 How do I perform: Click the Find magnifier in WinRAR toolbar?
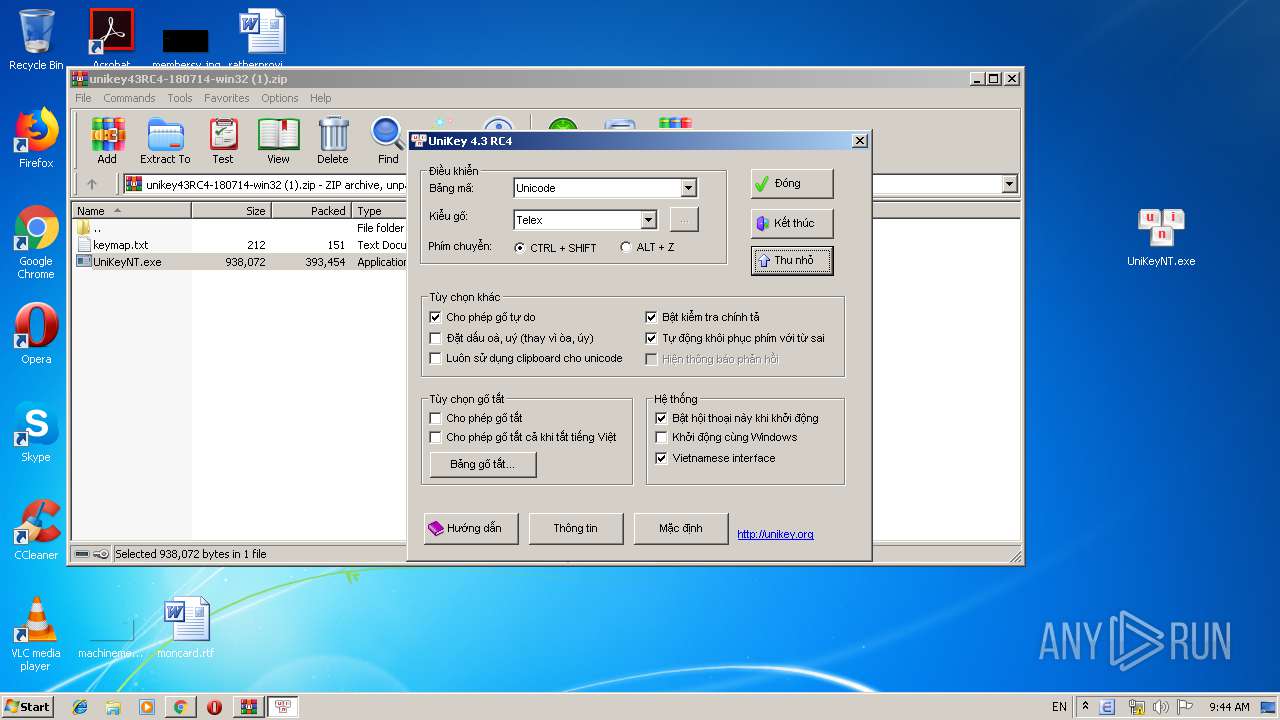pos(388,140)
